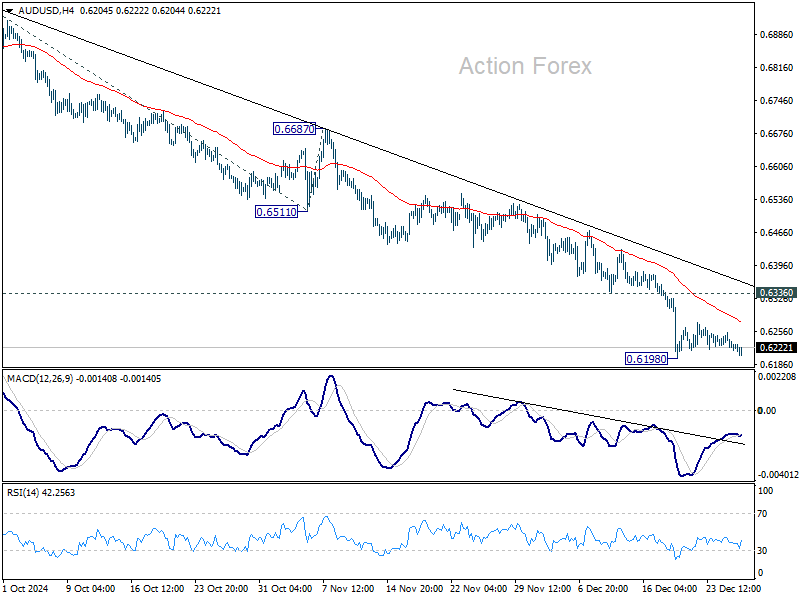This screenshot has width=800, height=600.
Task: Click the MACD -0.004012 scale value
Action: coord(778,474)
